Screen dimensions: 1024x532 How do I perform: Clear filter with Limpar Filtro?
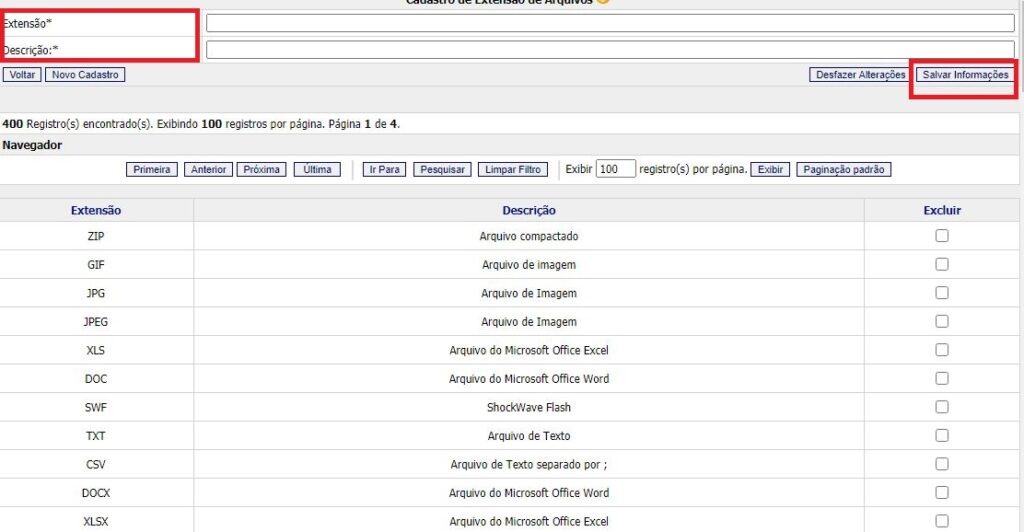(x=513, y=170)
